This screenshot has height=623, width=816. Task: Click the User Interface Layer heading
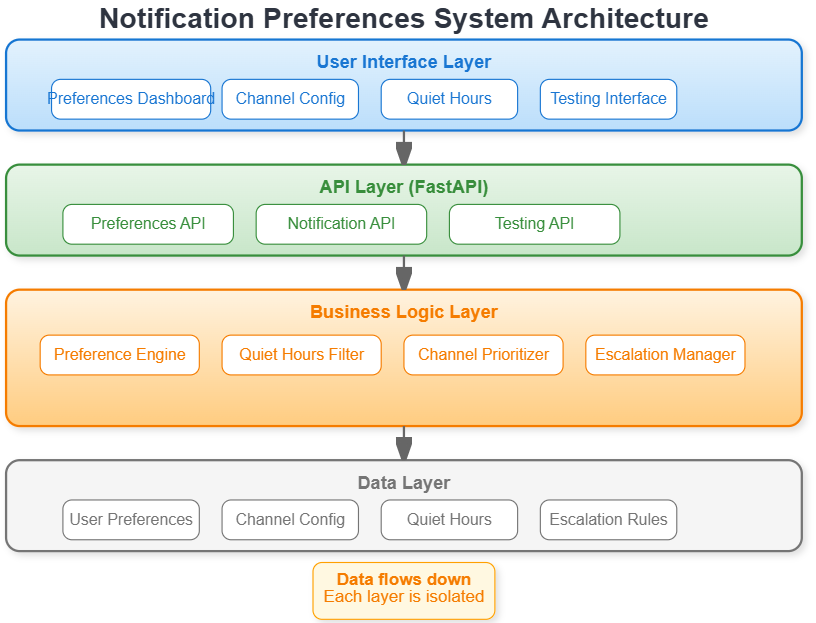[x=404, y=62]
